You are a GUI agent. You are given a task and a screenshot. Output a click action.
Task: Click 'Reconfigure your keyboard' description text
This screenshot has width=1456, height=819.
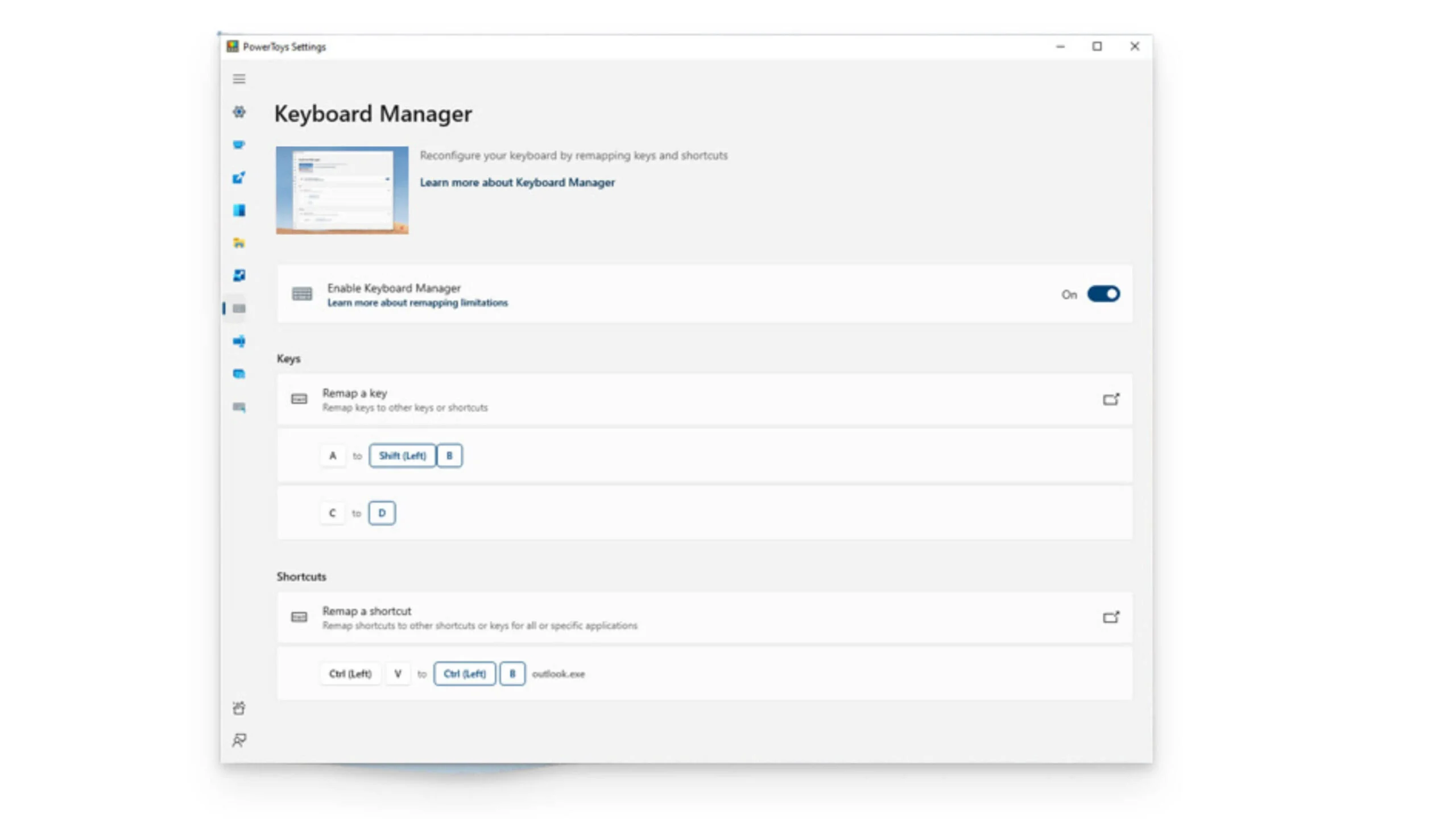tap(574, 155)
